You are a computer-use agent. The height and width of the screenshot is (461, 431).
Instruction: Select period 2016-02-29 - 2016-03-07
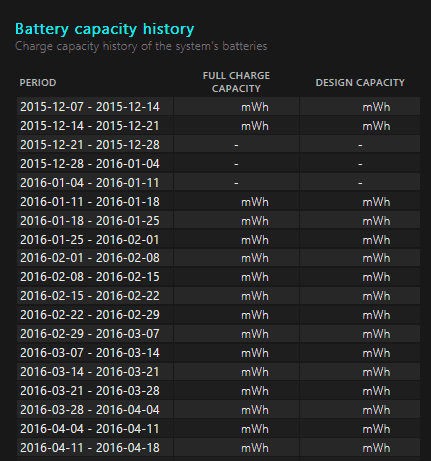(x=90, y=334)
